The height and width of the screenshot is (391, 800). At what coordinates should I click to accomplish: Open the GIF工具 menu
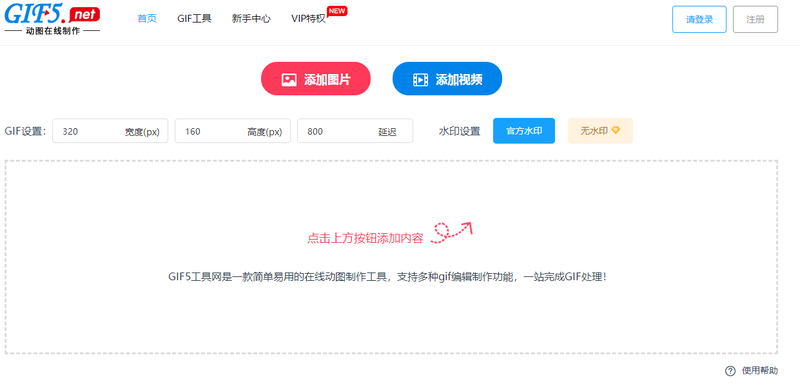[x=194, y=19]
